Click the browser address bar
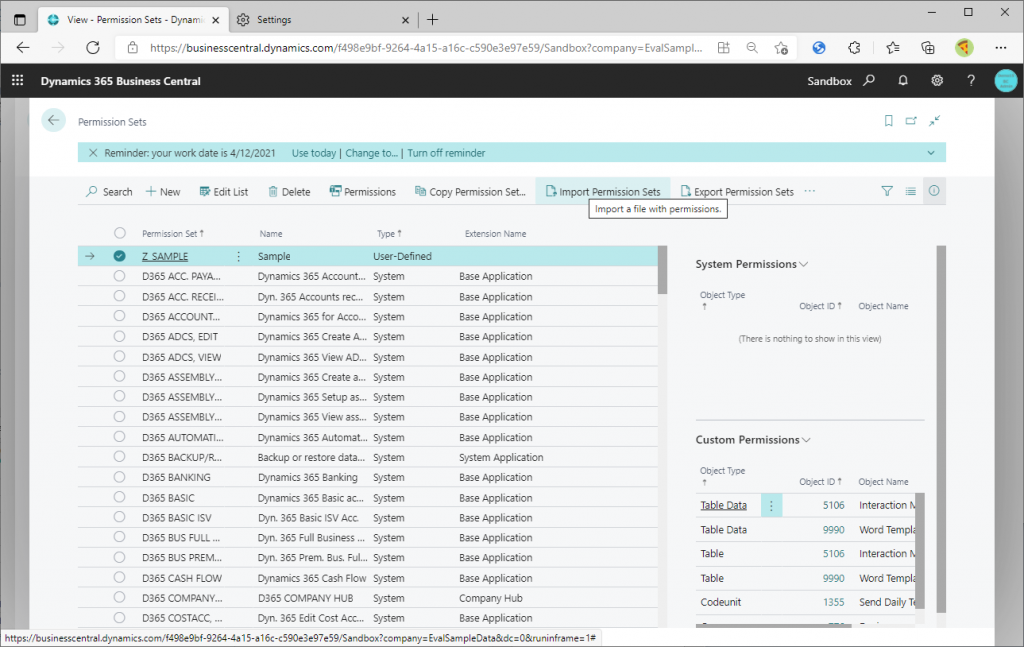Image resolution: width=1024 pixels, height=647 pixels. [426, 48]
